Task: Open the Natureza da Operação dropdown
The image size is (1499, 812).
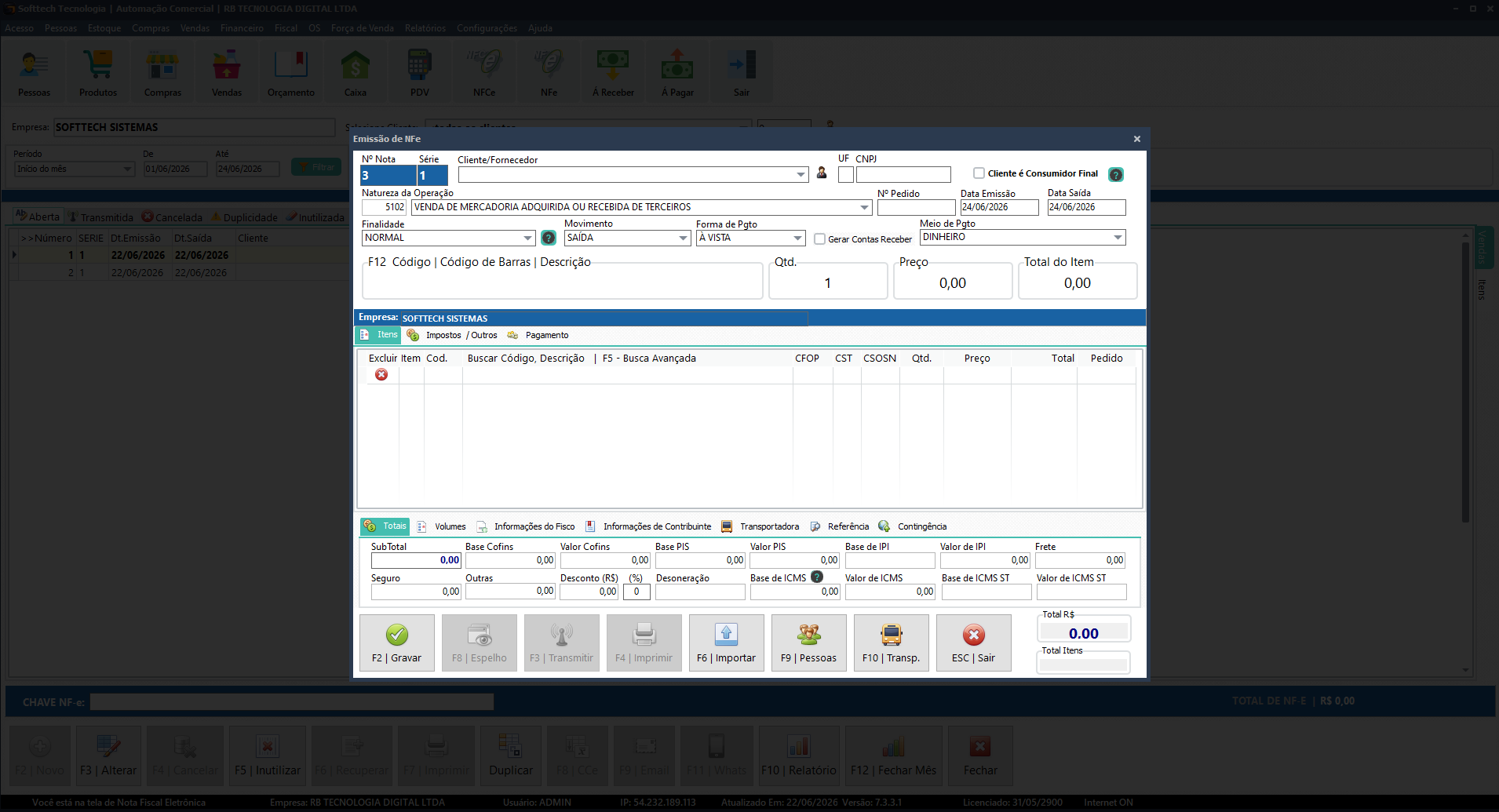Action: coord(864,208)
